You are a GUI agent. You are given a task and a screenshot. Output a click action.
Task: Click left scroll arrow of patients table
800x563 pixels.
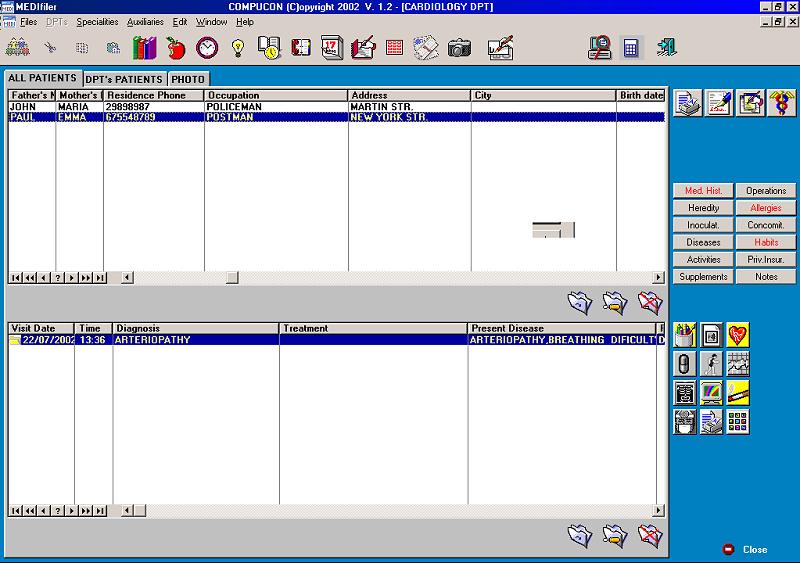pyautogui.click(x=128, y=277)
